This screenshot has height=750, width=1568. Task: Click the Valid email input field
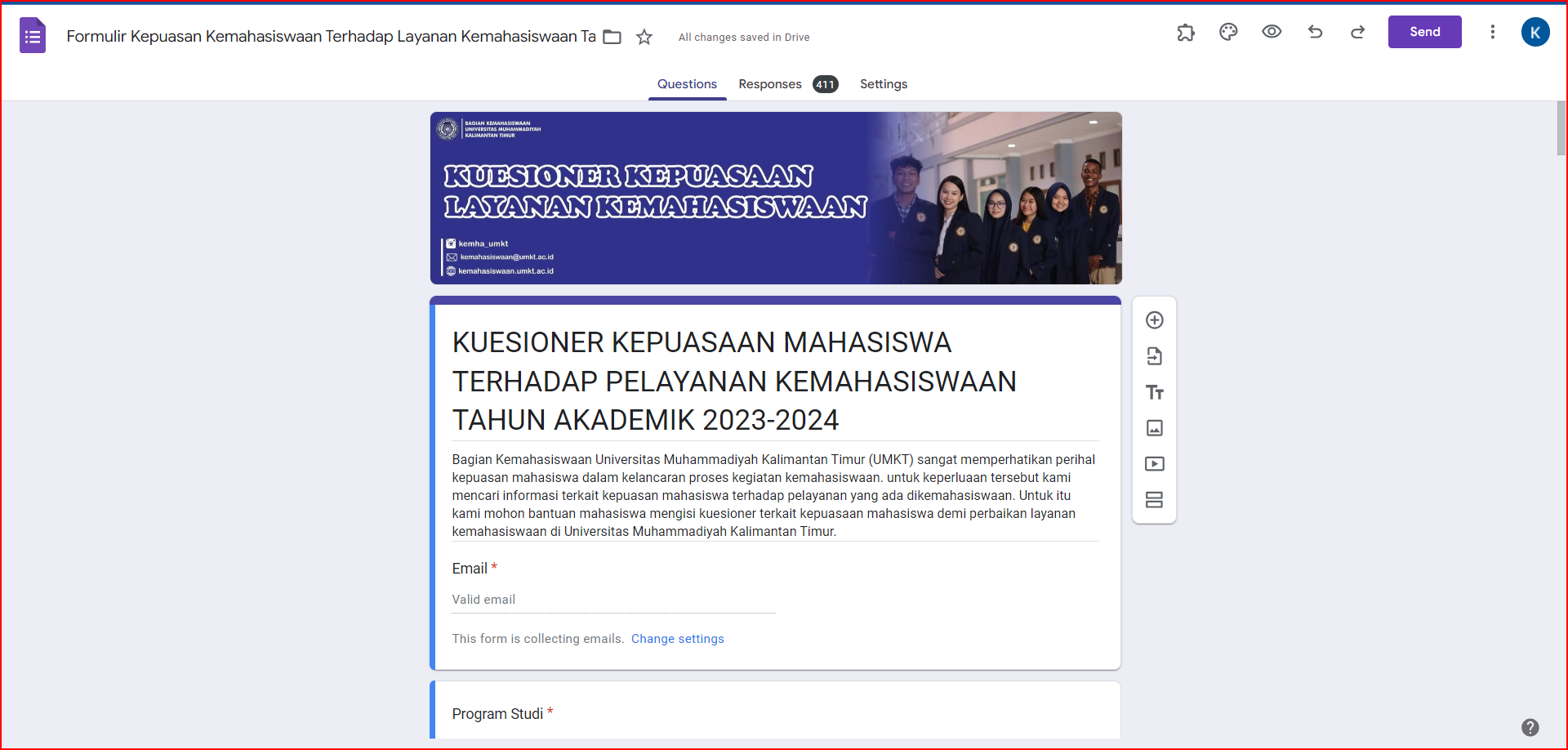click(613, 600)
